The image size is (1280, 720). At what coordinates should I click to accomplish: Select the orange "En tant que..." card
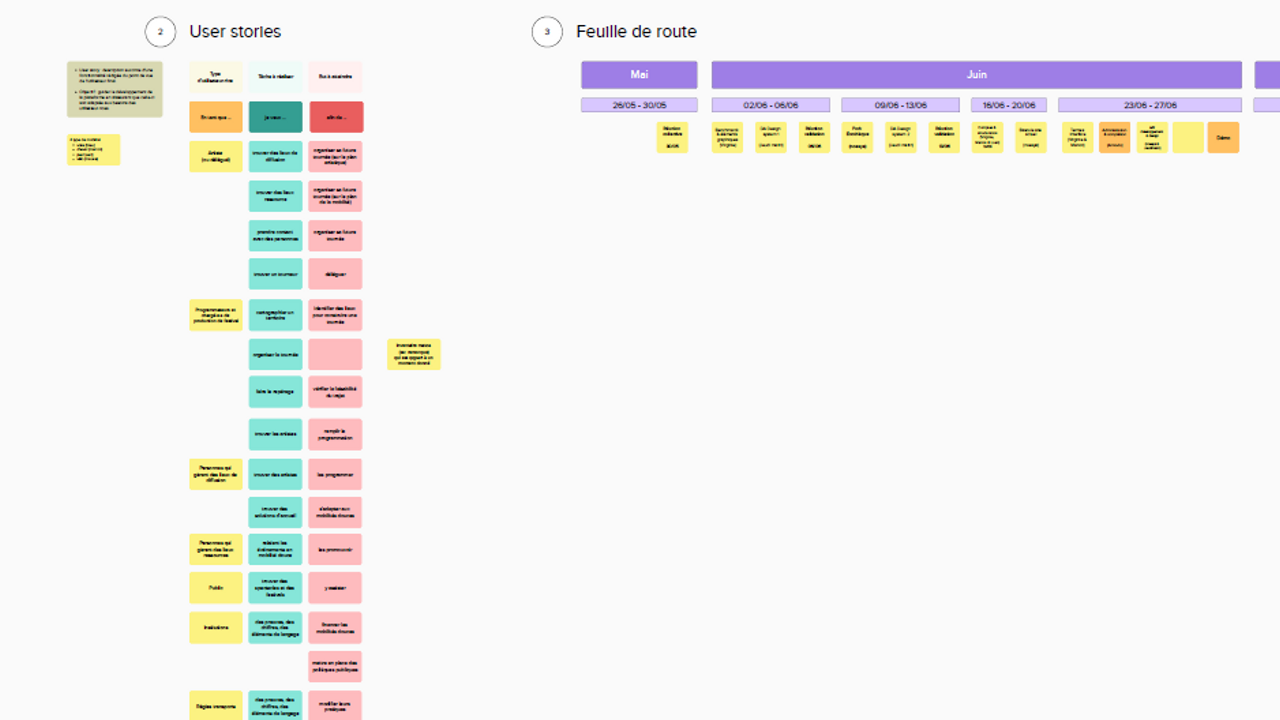216,117
